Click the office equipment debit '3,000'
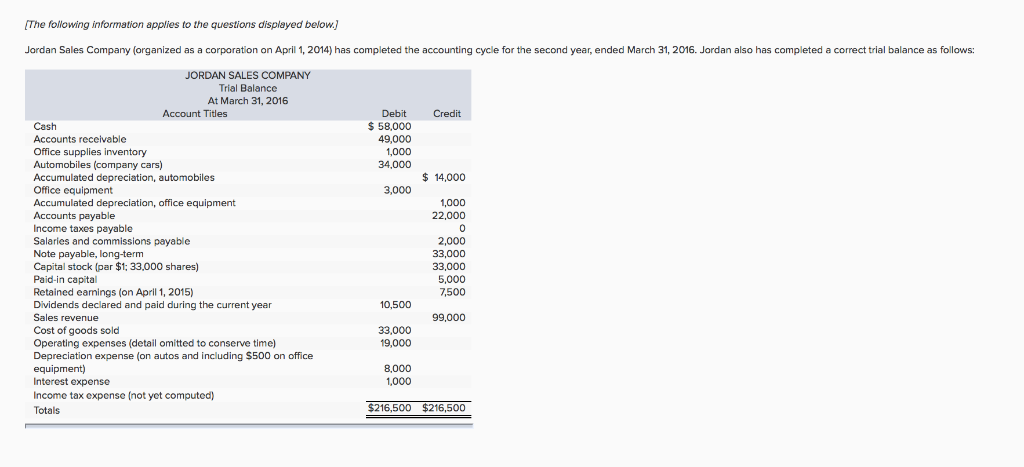The image size is (1024, 467). pyautogui.click(x=398, y=190)
